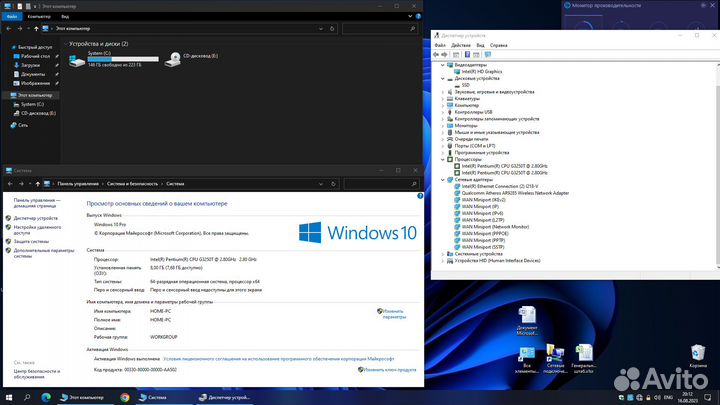Click volume speaker icon in system tray
The image size is (720, 405).
pyautogui.click(x=657, y=398)
